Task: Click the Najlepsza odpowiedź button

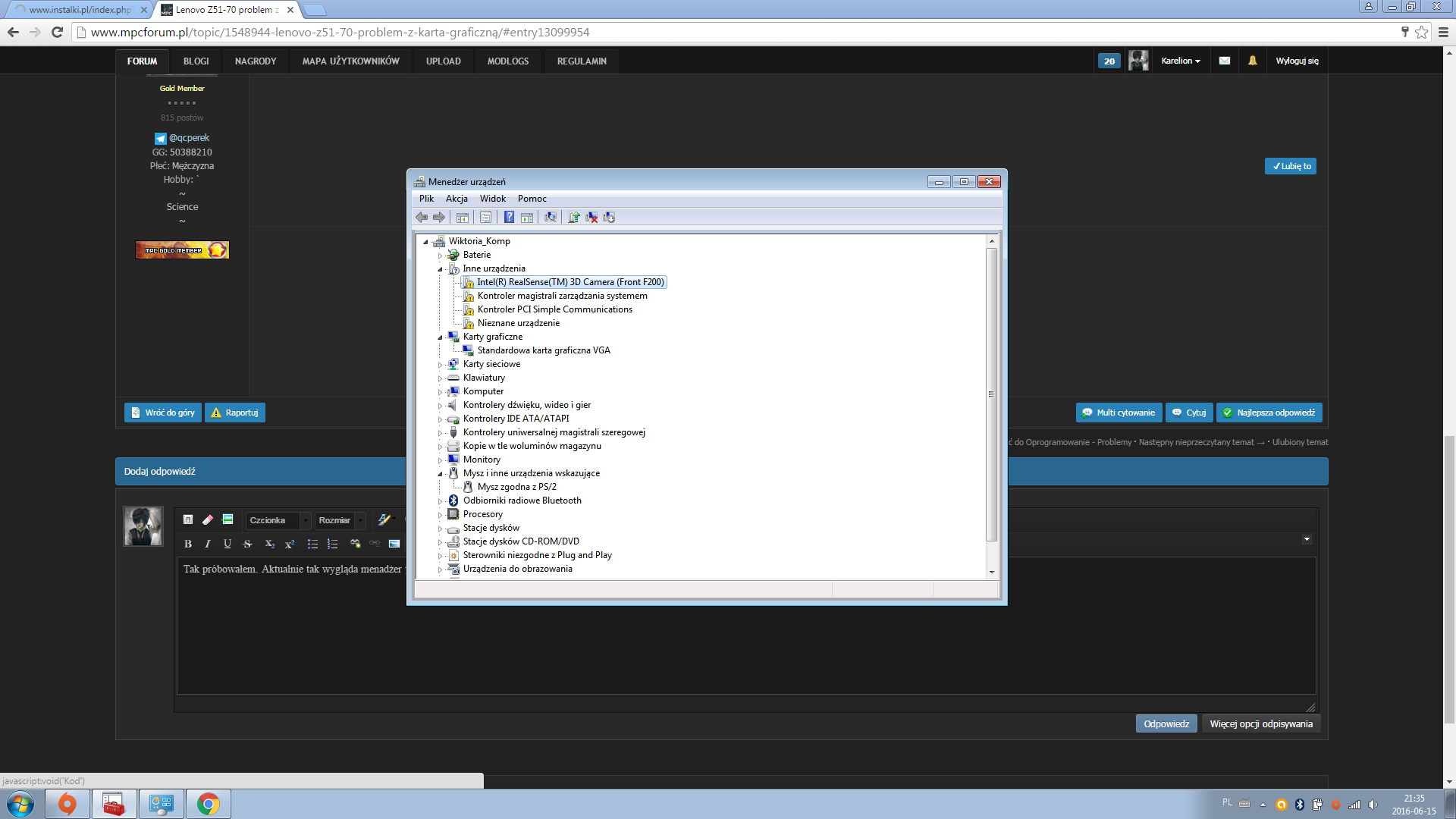Action: (x=1269, y=413)
